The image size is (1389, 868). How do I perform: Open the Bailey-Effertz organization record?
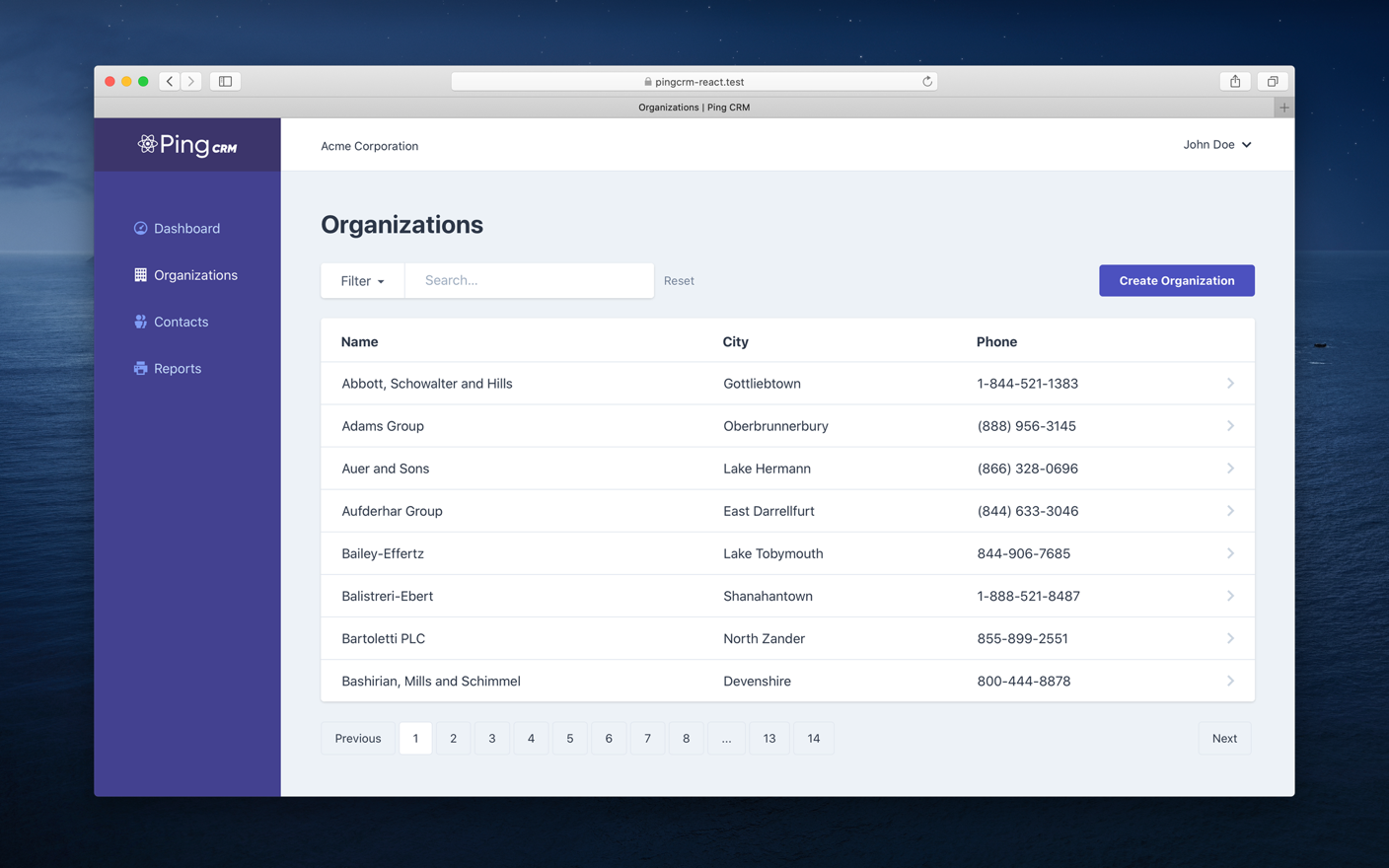pyautogui.click(x=383, y=553)
